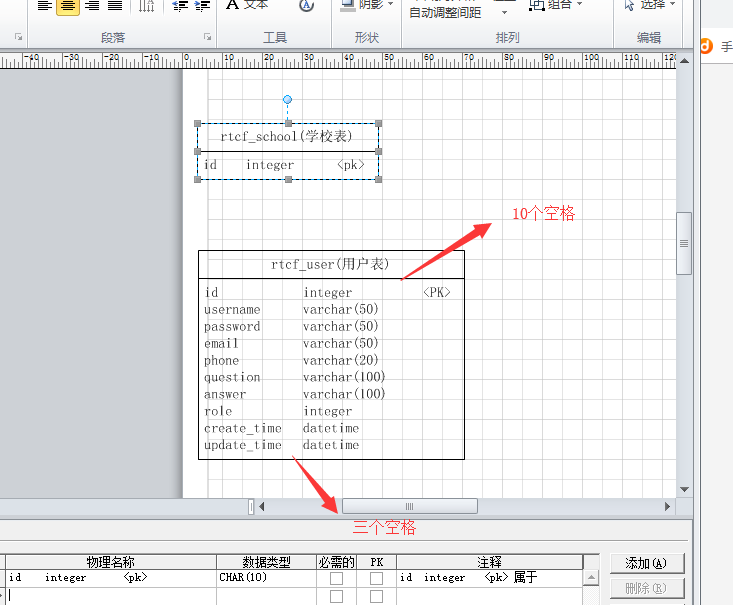
Task: Apply left text alignment
Action: [44, 6]
